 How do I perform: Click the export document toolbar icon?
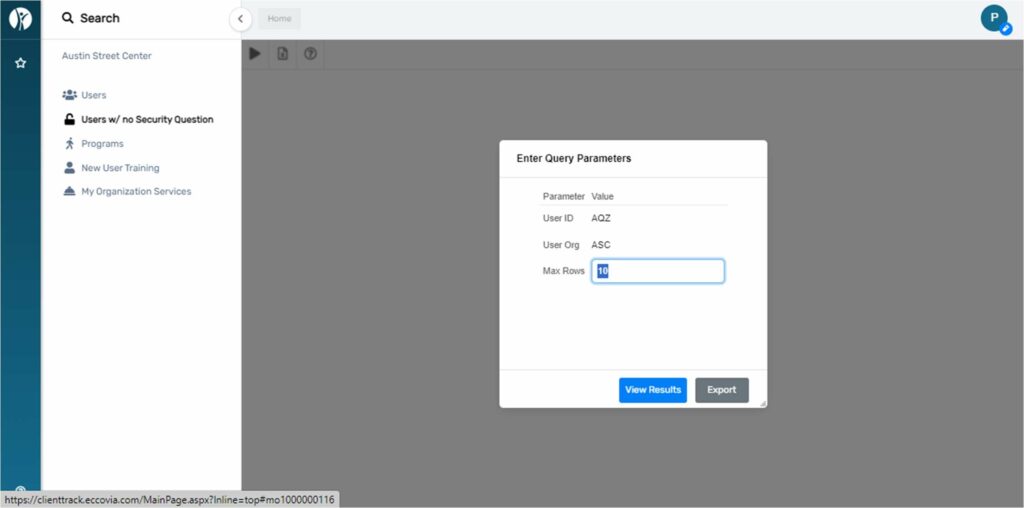[283, 54]
